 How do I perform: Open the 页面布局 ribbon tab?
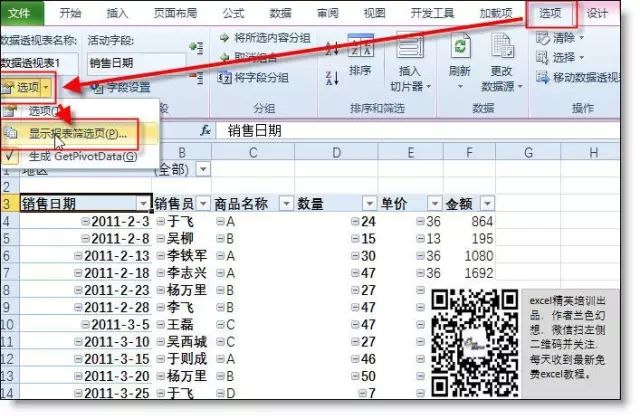176,13
